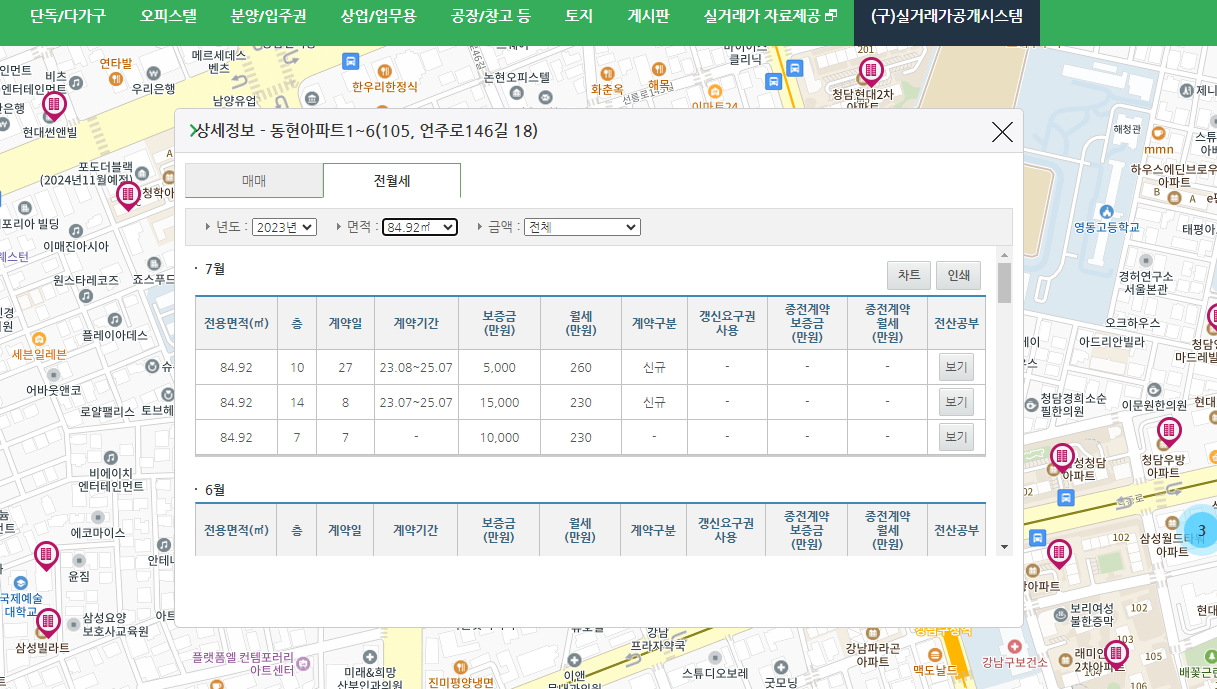This screenshot has height=689, width=1217.
Task: Open the 게시판 menu
Action: [x=648, y=16]
